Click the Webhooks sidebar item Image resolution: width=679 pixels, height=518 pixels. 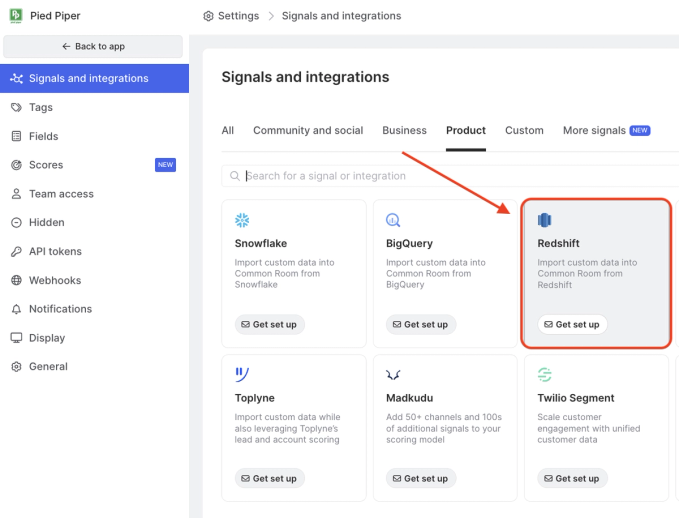(55, 280)
